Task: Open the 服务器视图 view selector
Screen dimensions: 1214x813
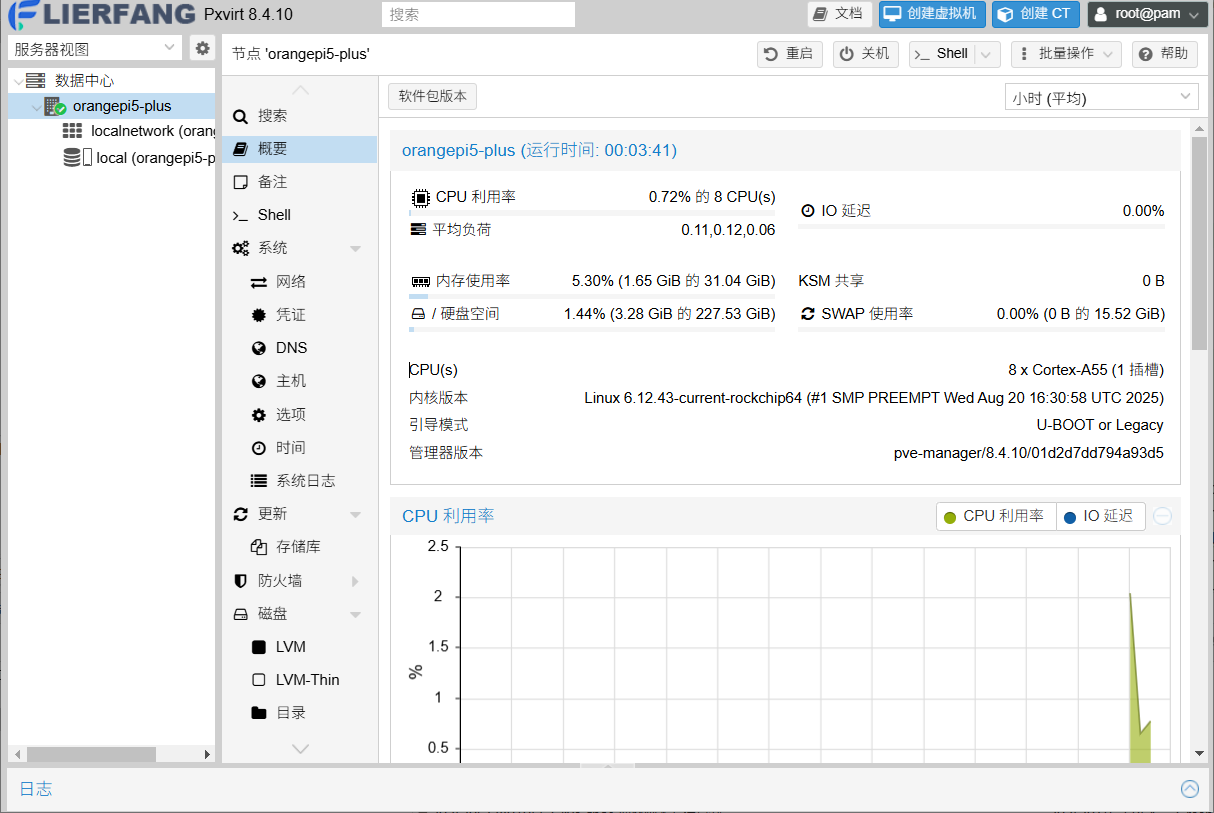Action: pos(95,48)
